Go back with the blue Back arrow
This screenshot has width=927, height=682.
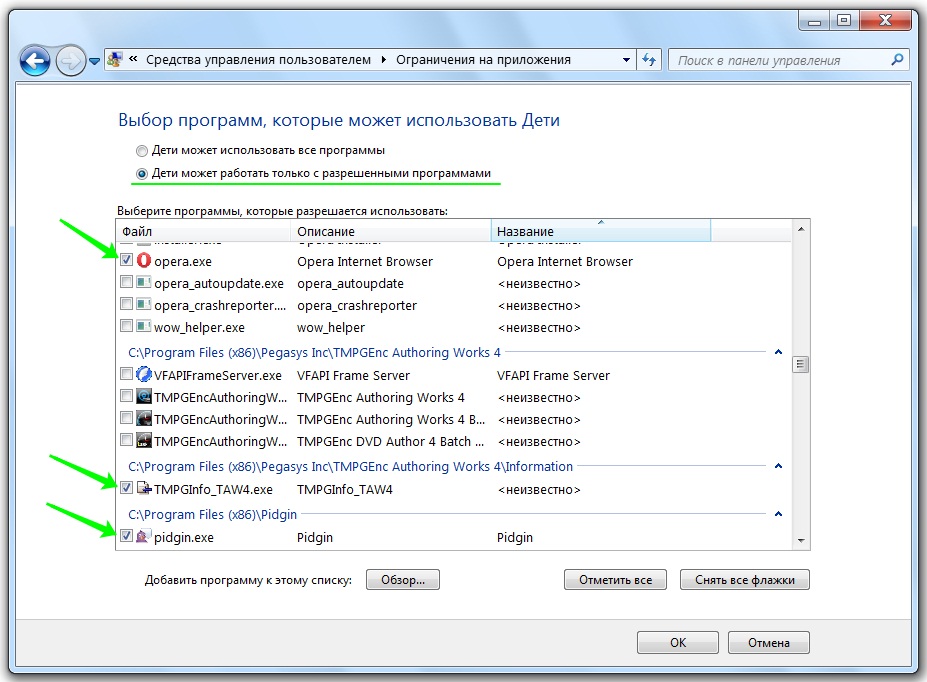coord(34,60)
